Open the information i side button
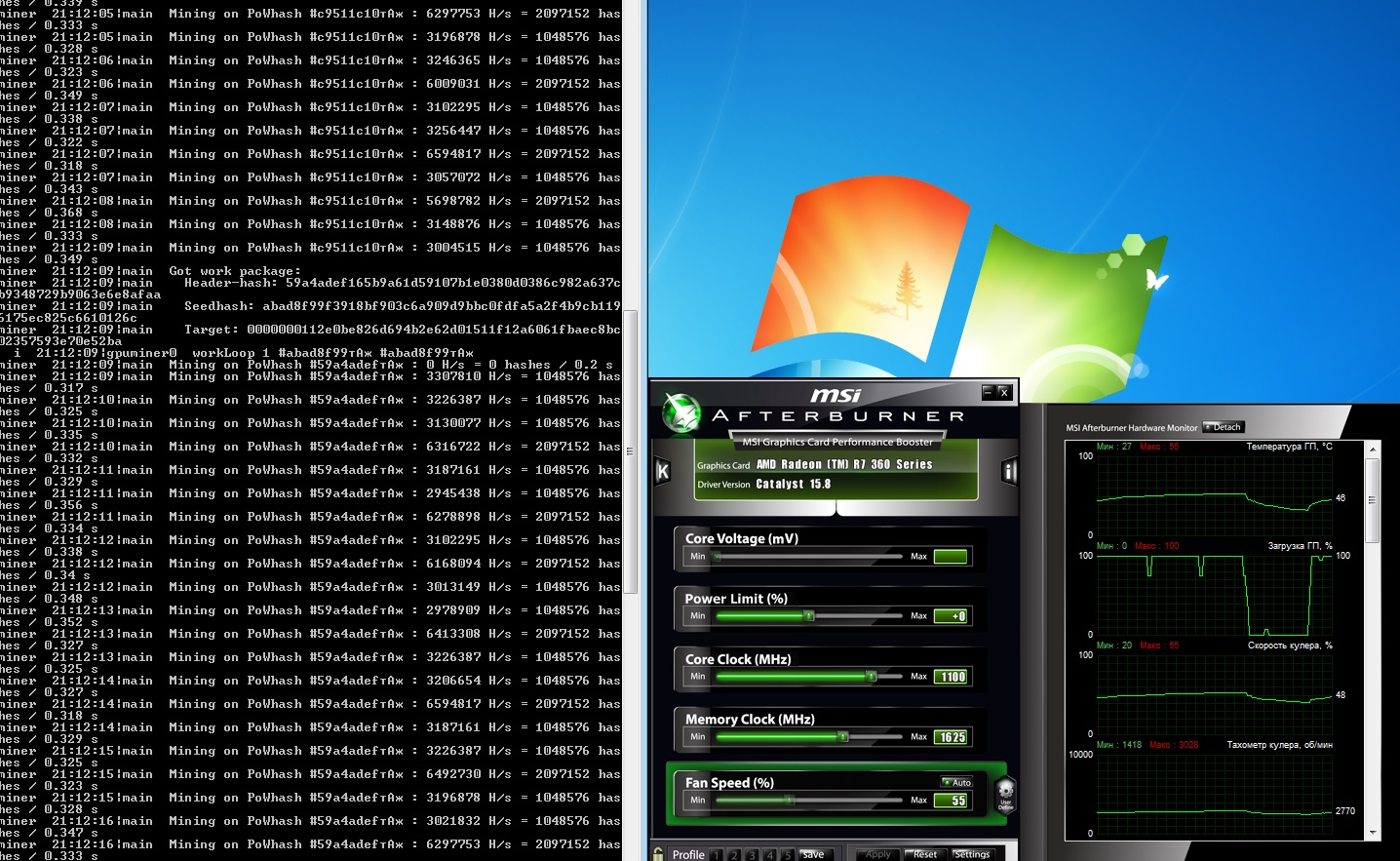 click(x=1009, y=472)
